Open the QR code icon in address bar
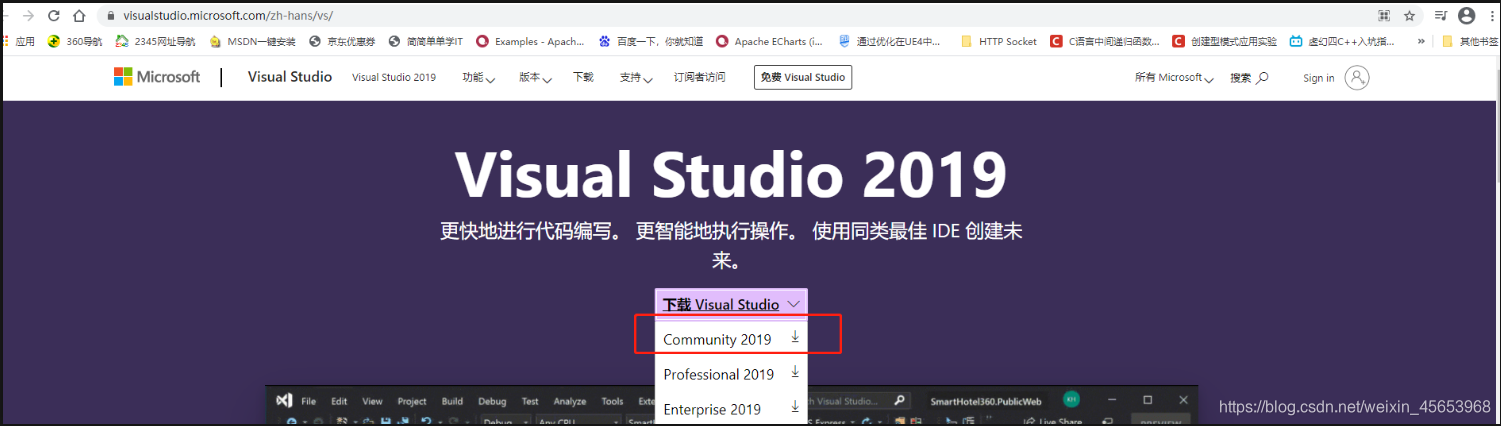Image resolution: width=1501 pixels, height=426 pixels. click(x=1384, y=16)
